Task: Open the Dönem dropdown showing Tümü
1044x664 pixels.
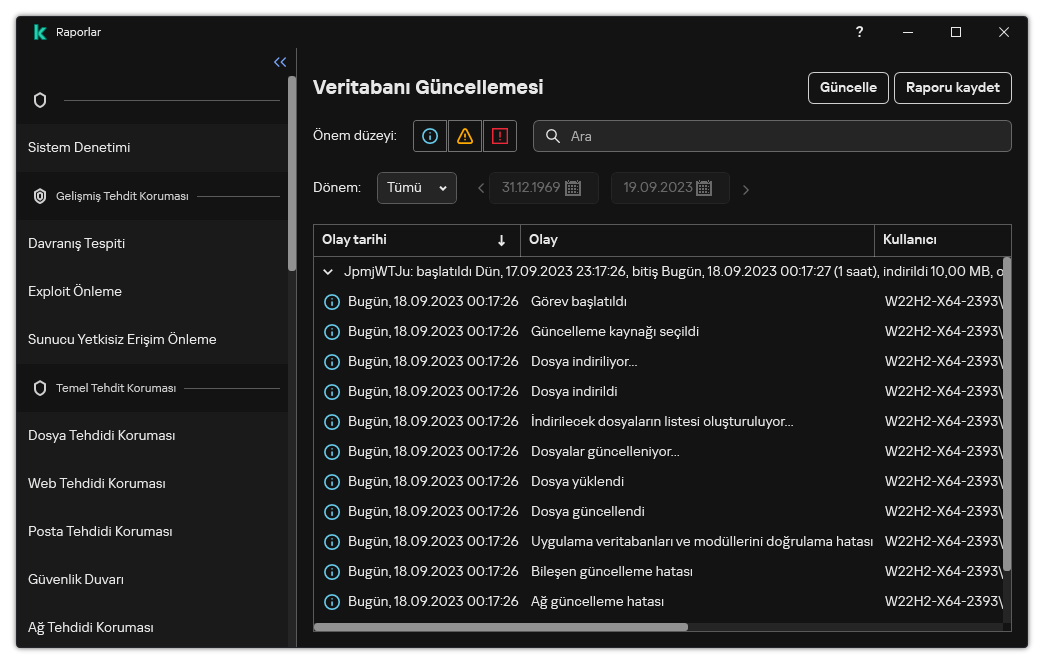Action: [417, 188]
